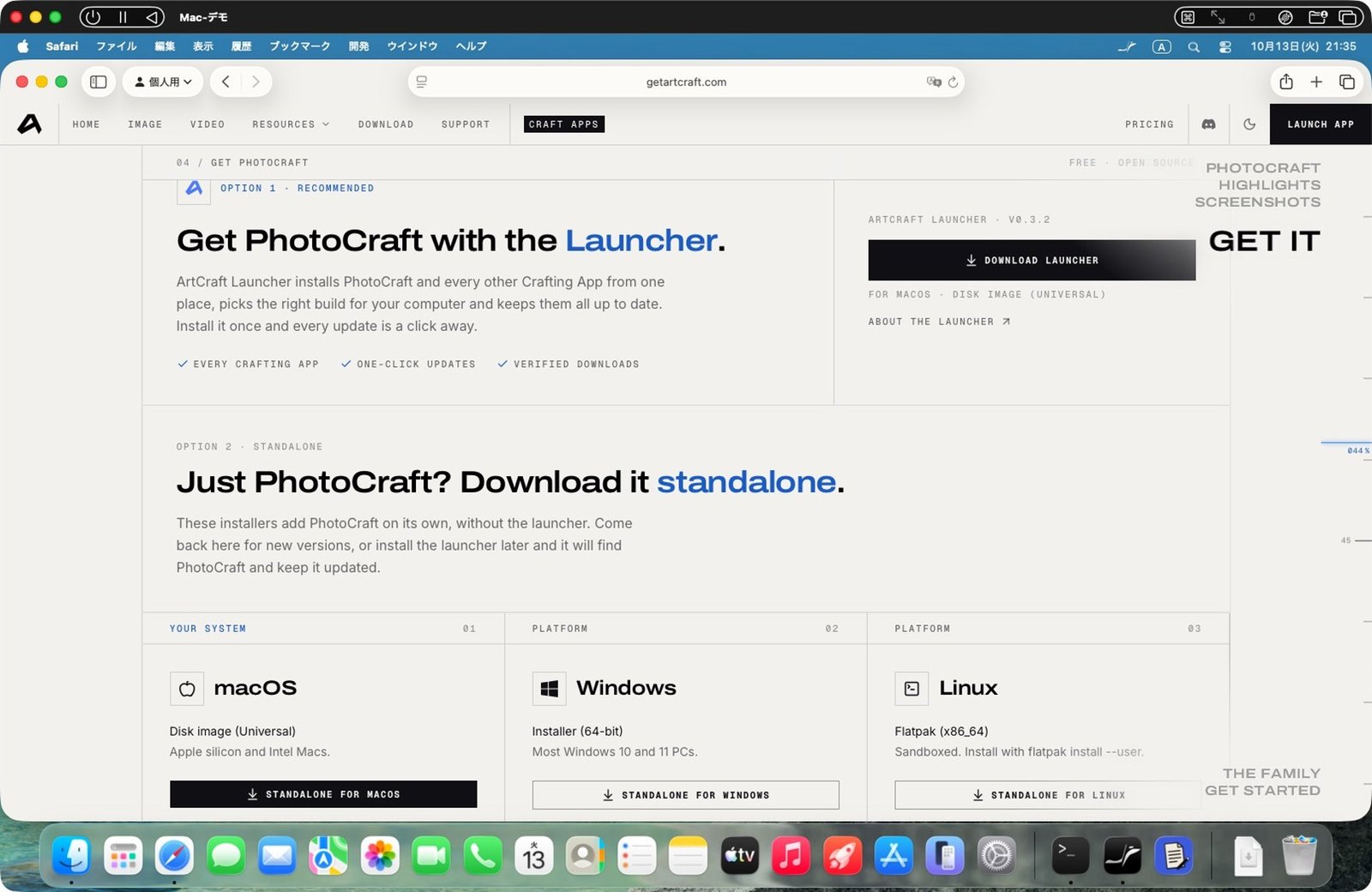
Task: Open Safari page reader menu icon
Action: tap(422, 81)
